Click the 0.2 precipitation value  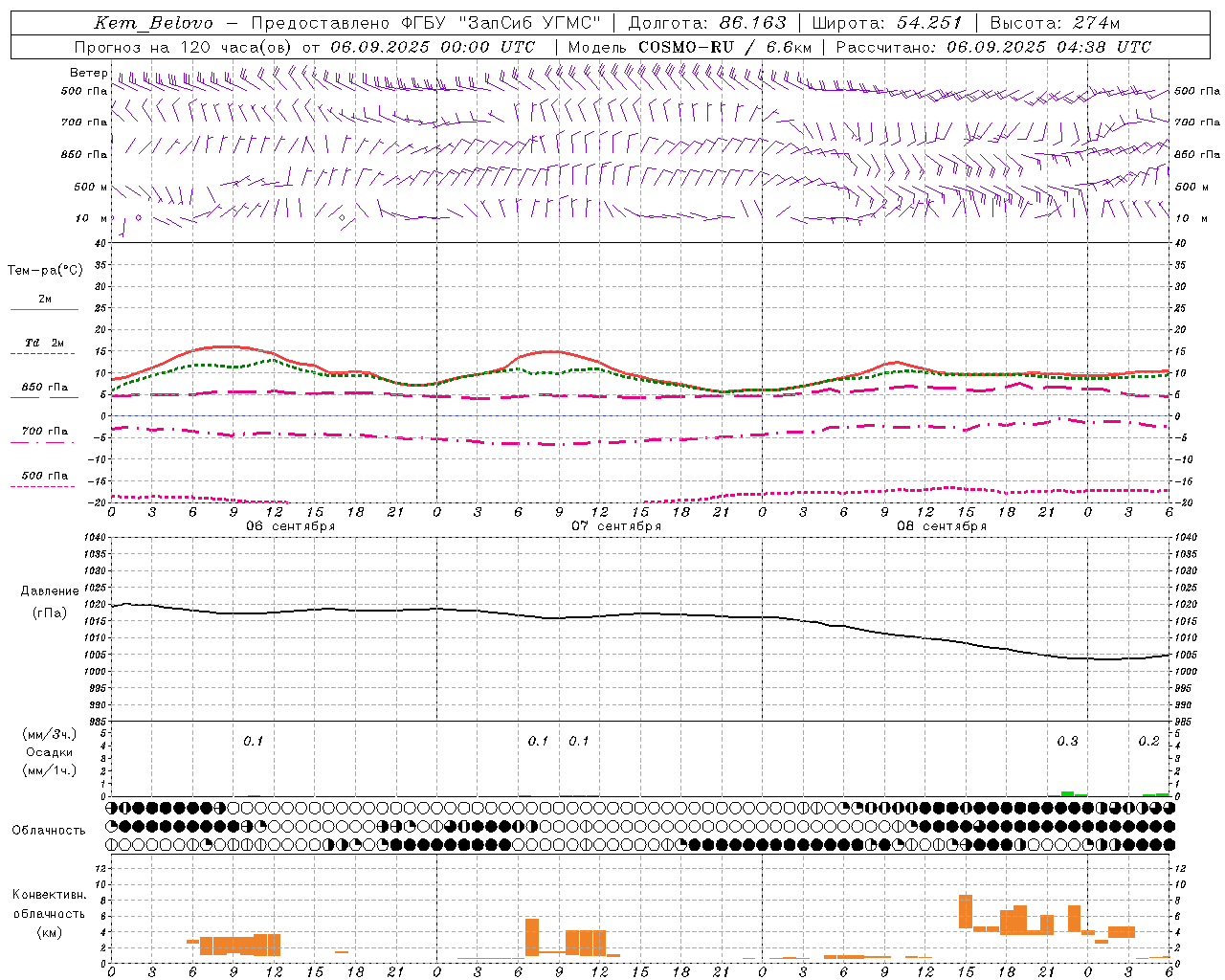[1148, 742]
